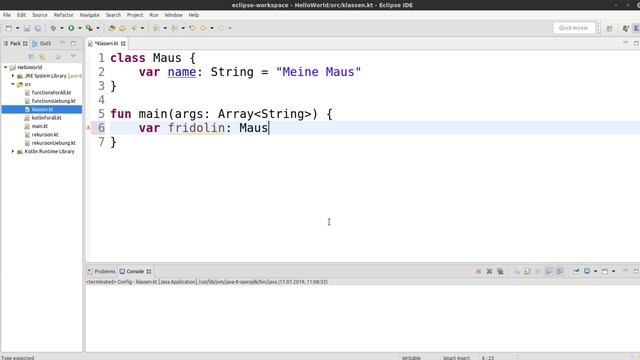This screenshot has width=640, height=360.
Task: Click the Open Console icon
Action: coord(605,271)
